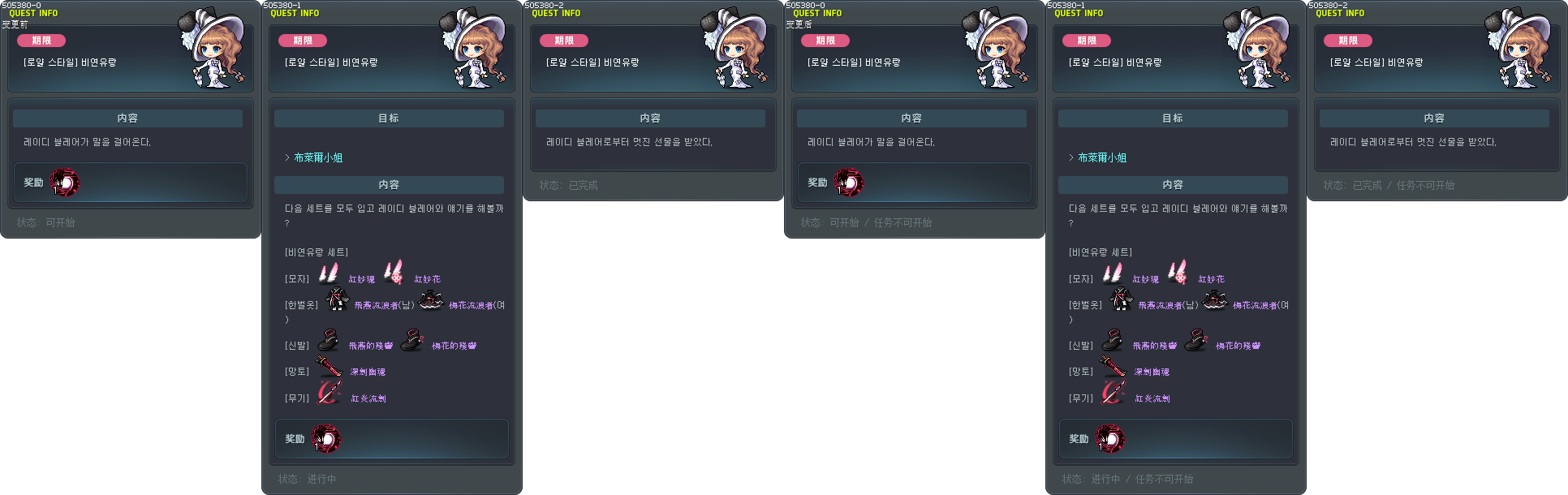Click the witch character portrait in the first 505380-0 panel

click(210, 49)
